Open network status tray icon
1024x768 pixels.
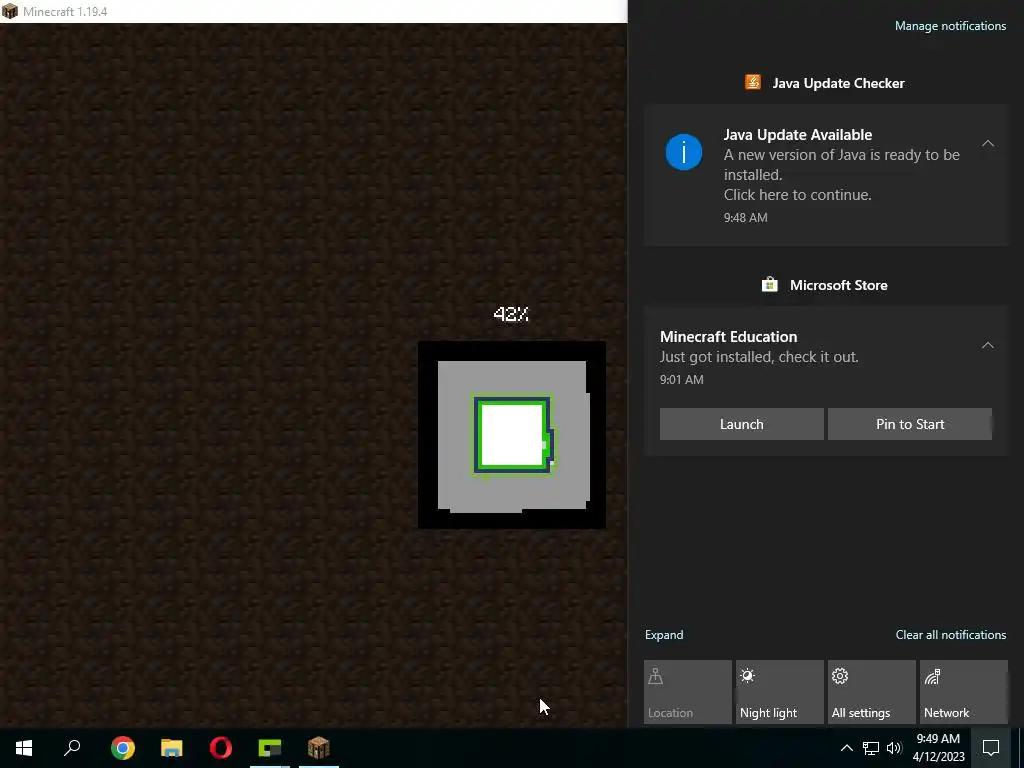click(871, 748)
